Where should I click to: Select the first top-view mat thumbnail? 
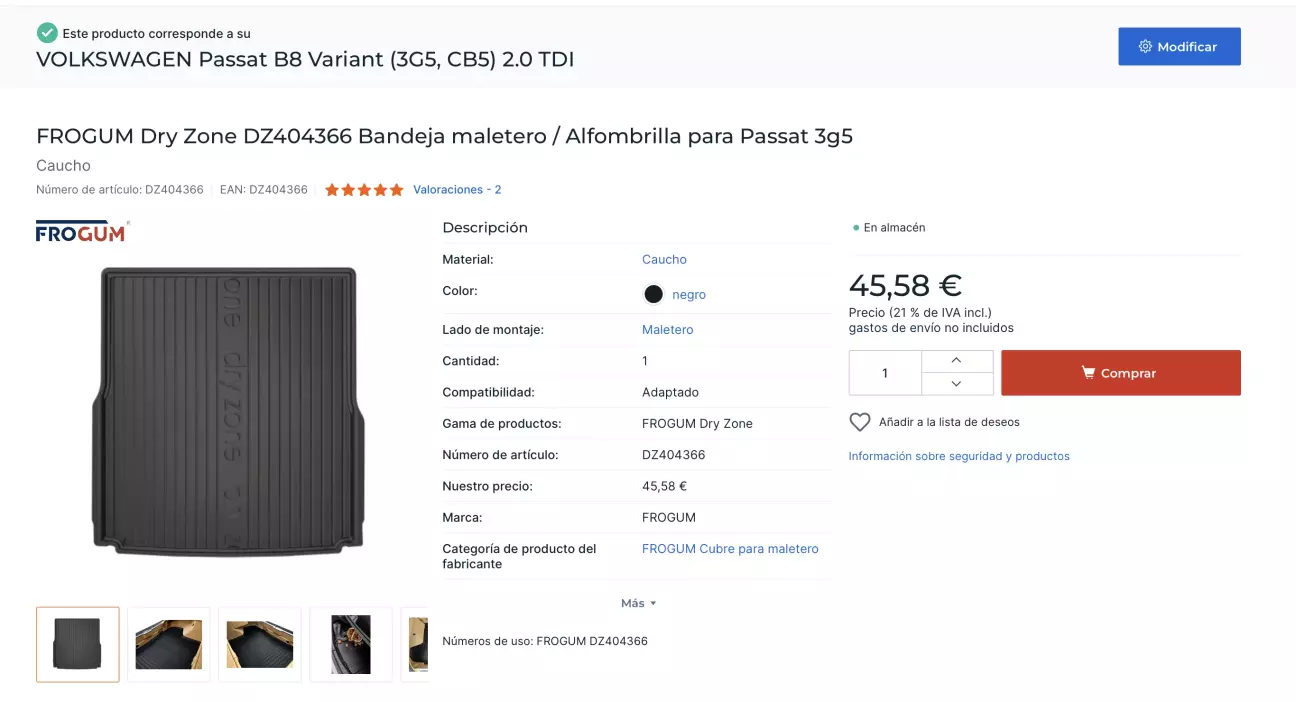pos(78,645)
